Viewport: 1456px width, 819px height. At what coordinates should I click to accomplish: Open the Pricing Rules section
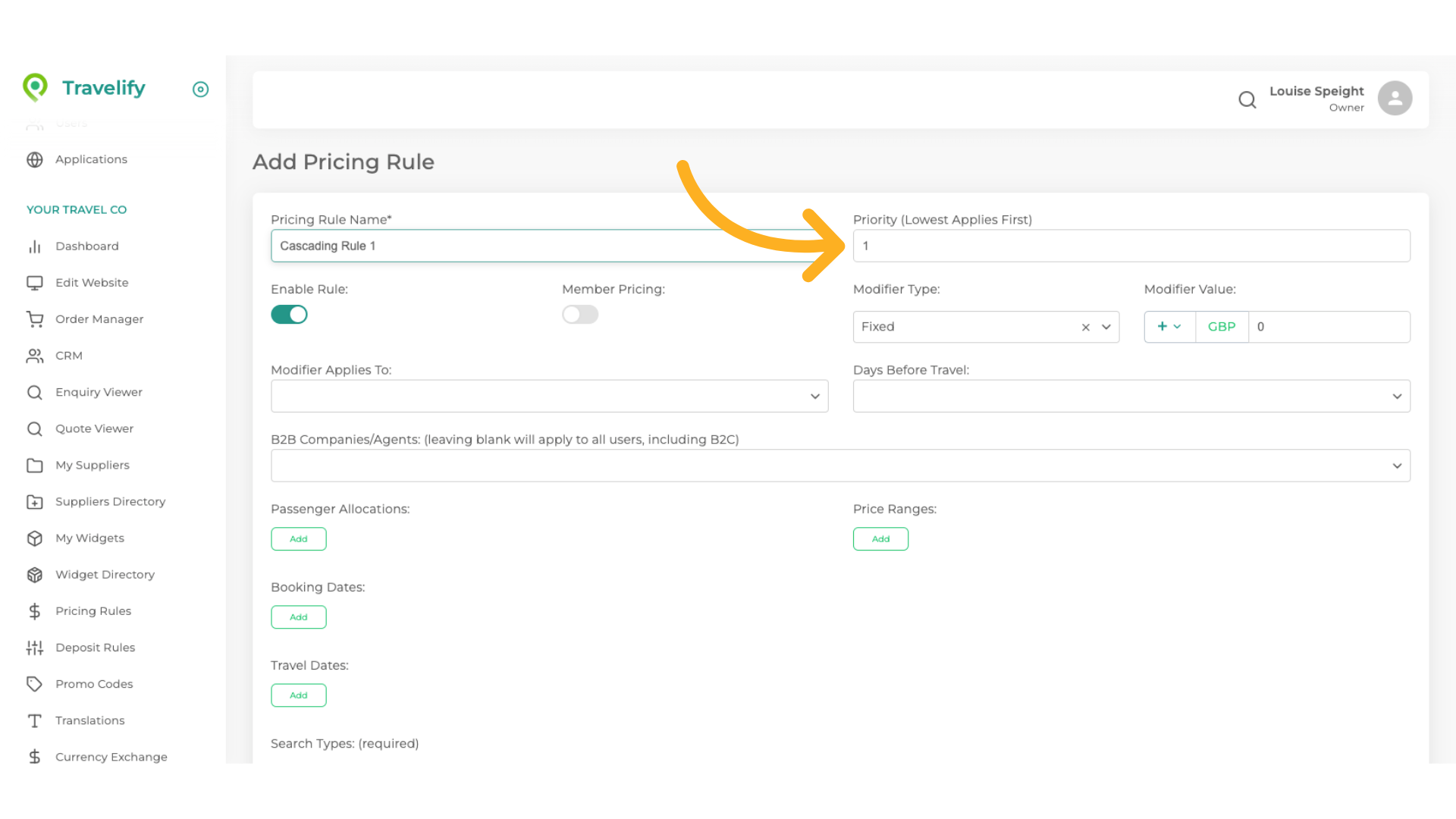pos(93,610)
